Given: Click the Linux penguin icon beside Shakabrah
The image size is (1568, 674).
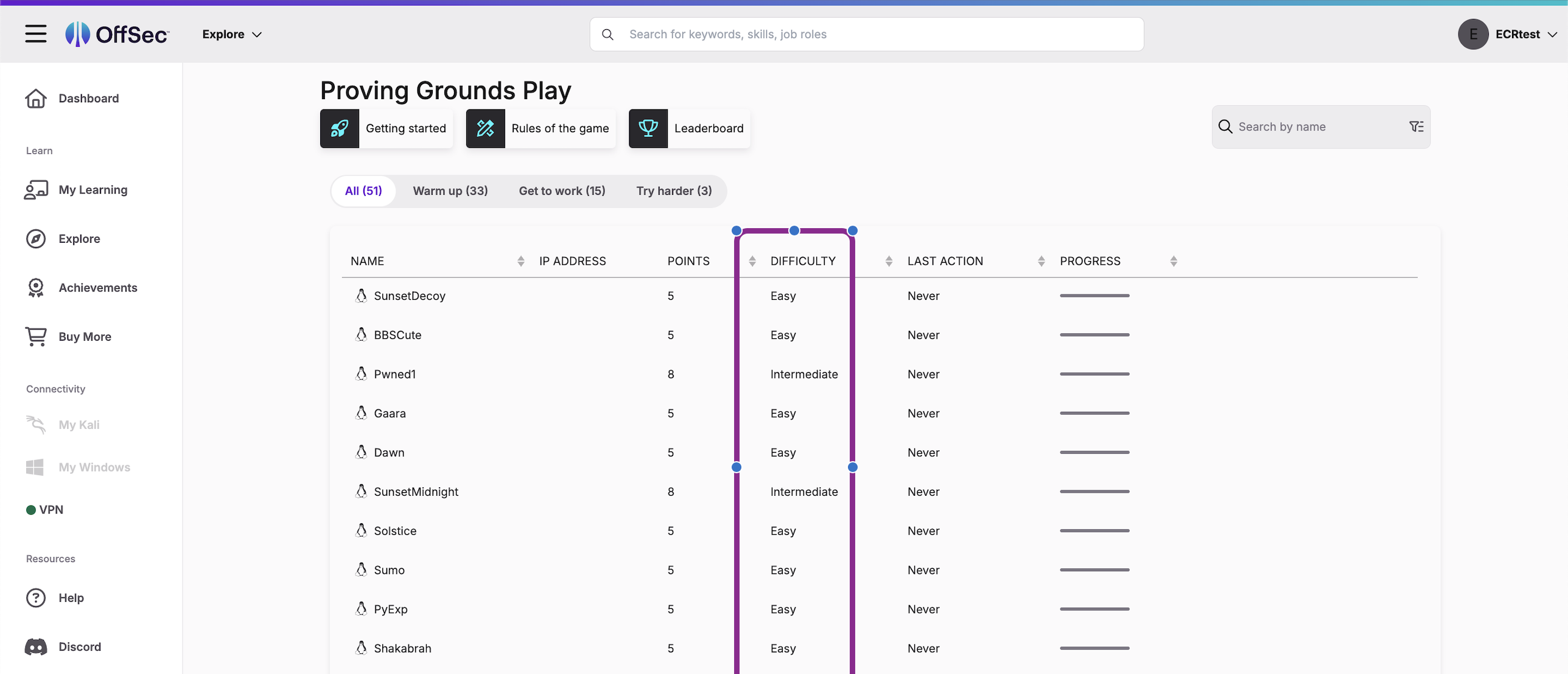Looking at the screenshot, I should pyautogui.click(x=362, y=648).
